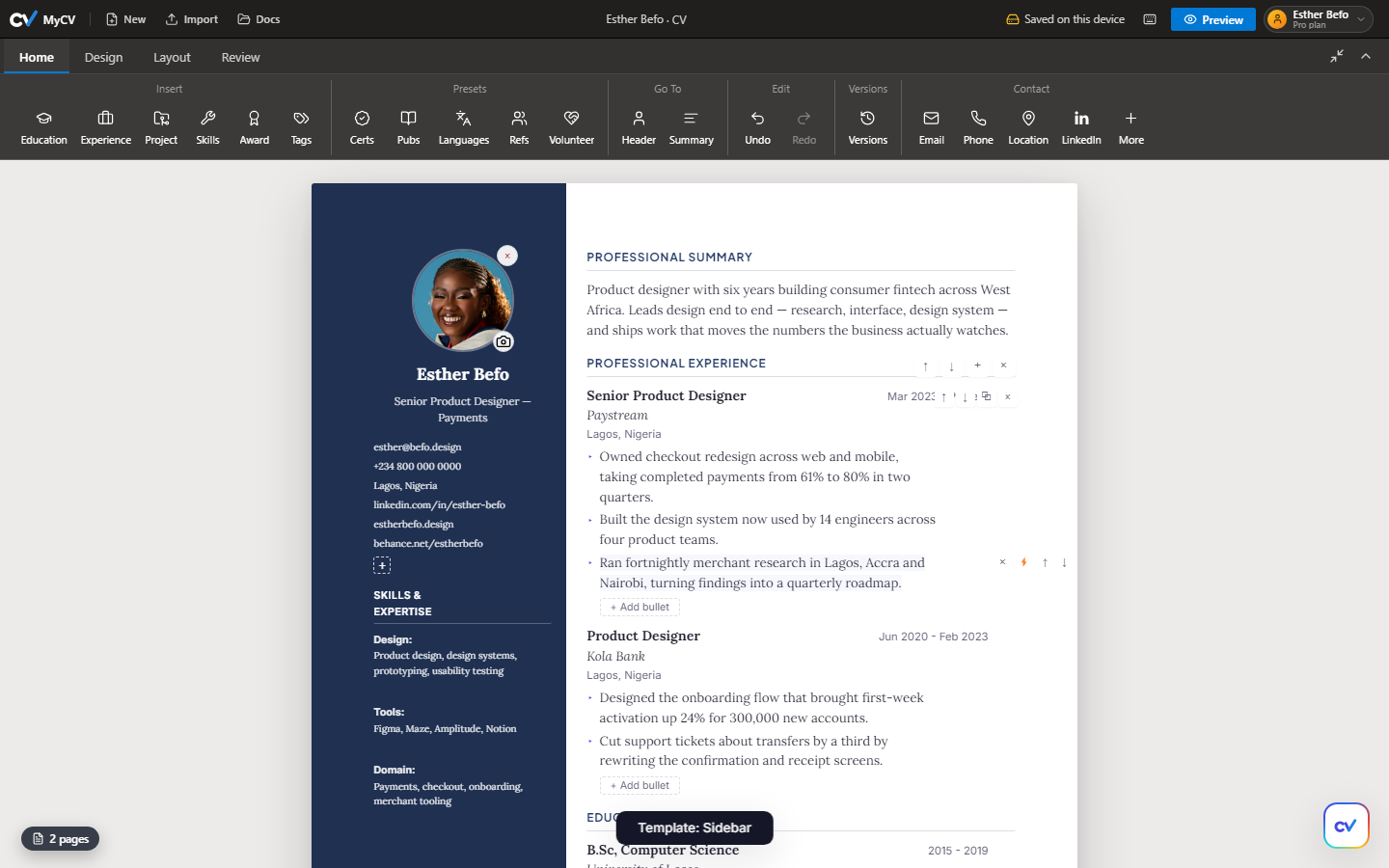Click the Esther Befo name heading

tap(462, 374)
